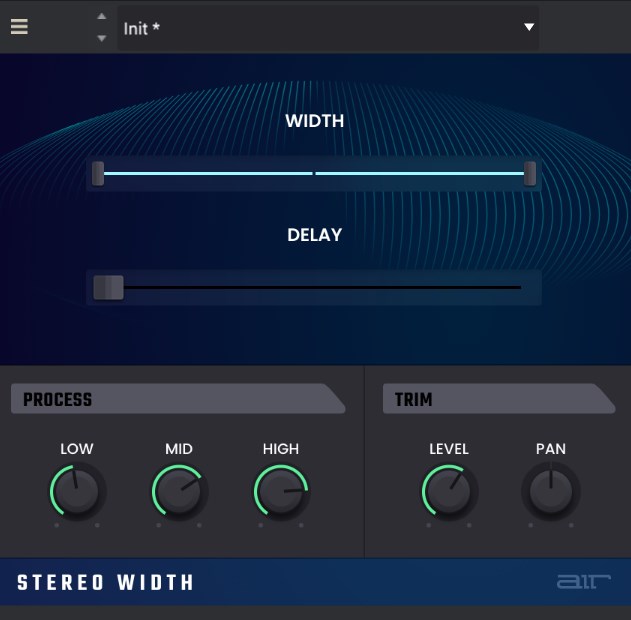The height and width of the screenshot is (620, 631).
Task: Click the MID process knob
Action: point(179,491)
